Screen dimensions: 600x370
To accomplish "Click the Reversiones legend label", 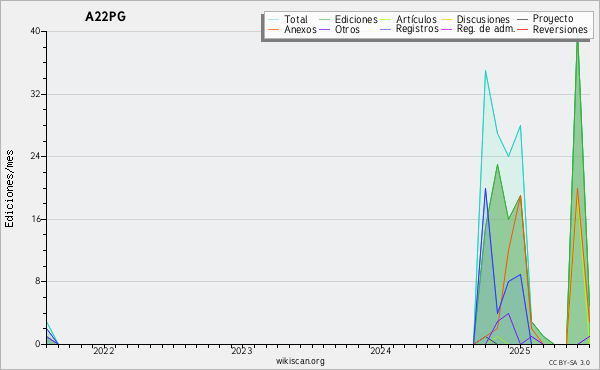I will (x=560, y=29).
